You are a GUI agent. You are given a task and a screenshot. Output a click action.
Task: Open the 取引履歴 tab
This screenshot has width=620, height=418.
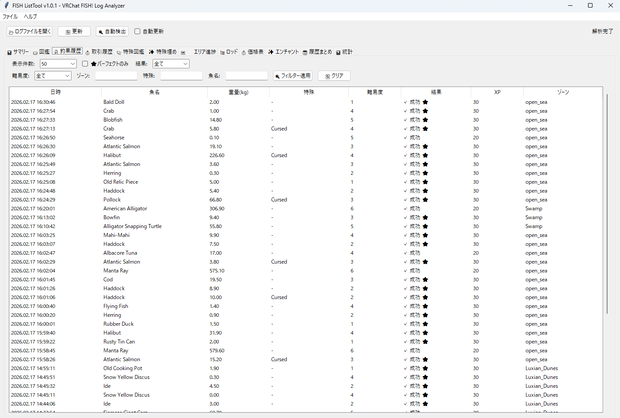coord(99,52)
